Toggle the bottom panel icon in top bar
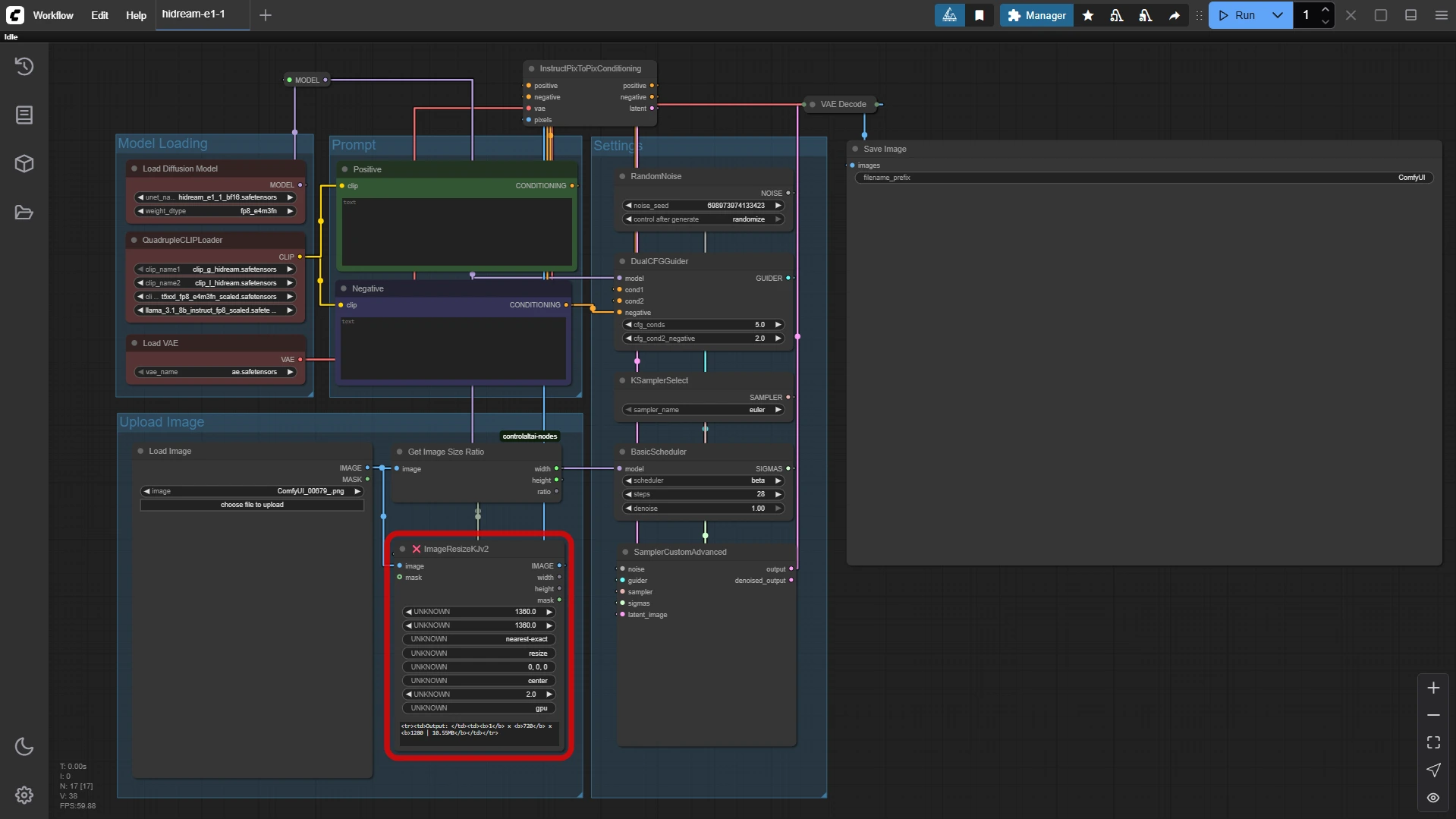This screenshot has height=819, width=1456. coord(1410,15)
